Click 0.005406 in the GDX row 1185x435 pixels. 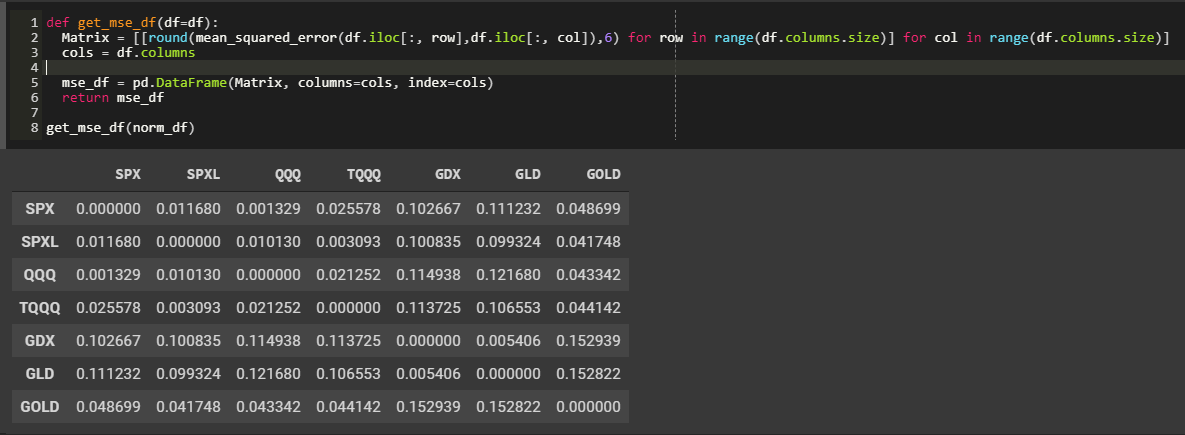pos(509,341)
